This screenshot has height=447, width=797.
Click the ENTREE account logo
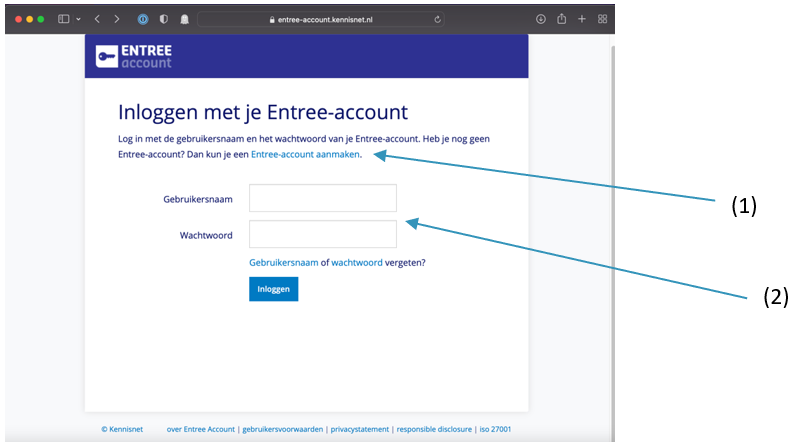pos(134,56)
